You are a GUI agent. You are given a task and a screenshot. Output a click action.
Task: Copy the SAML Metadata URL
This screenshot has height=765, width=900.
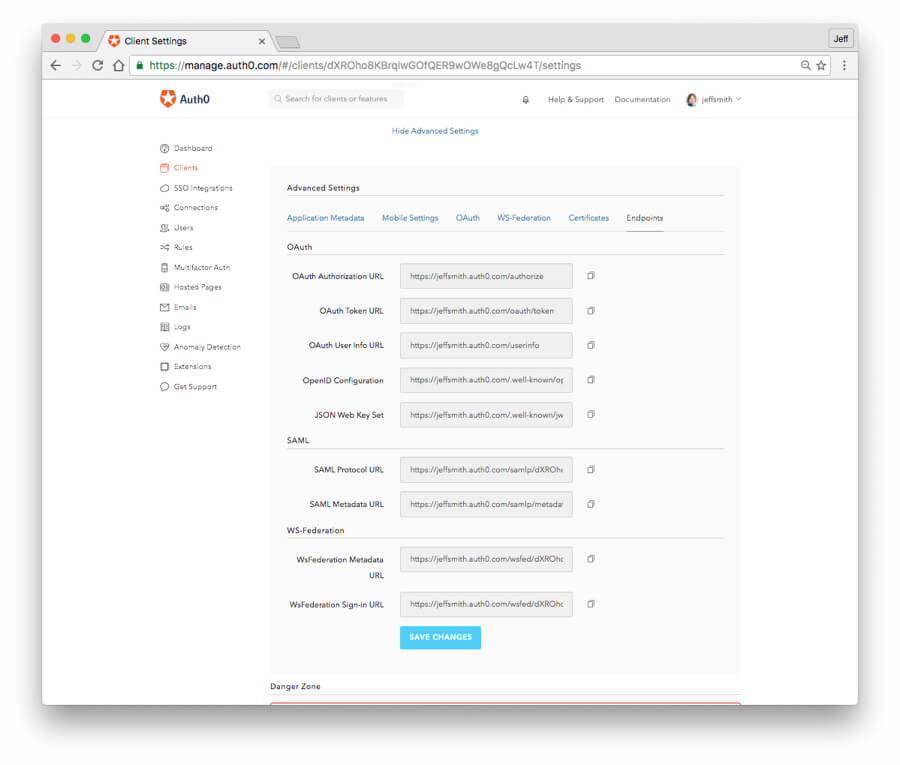tap(591, 504)
